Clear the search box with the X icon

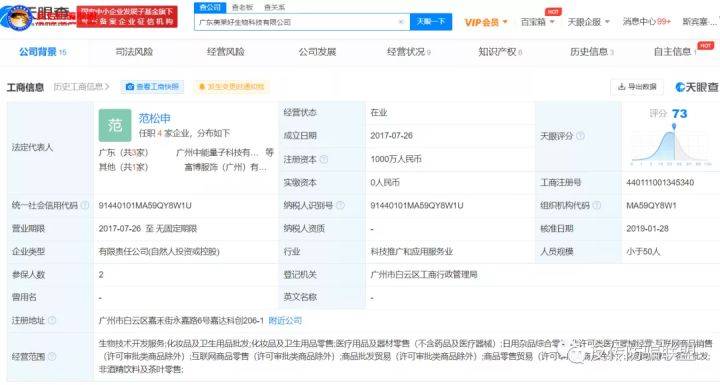400,22
